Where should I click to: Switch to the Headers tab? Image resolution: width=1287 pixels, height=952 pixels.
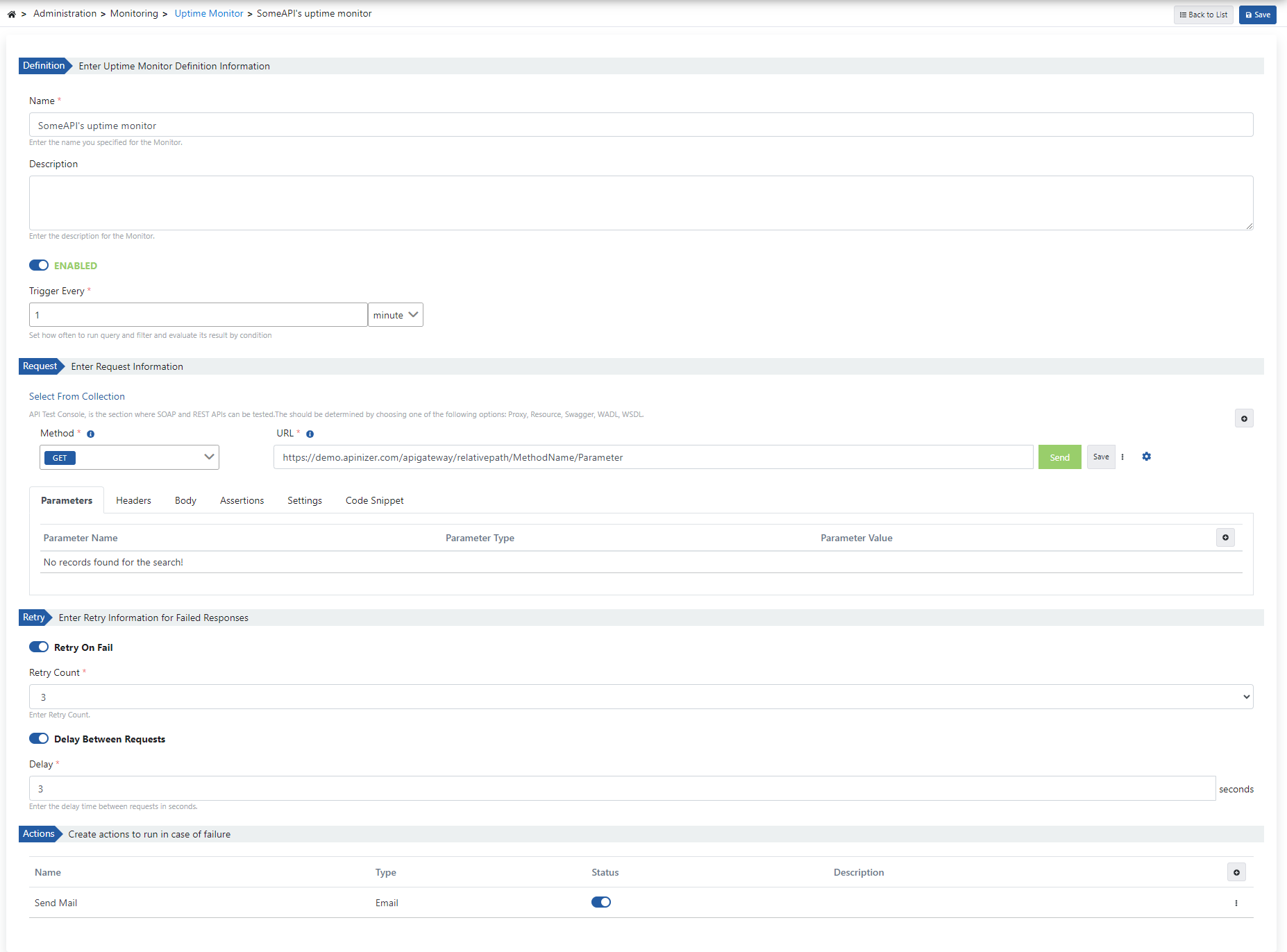point(133,500)
